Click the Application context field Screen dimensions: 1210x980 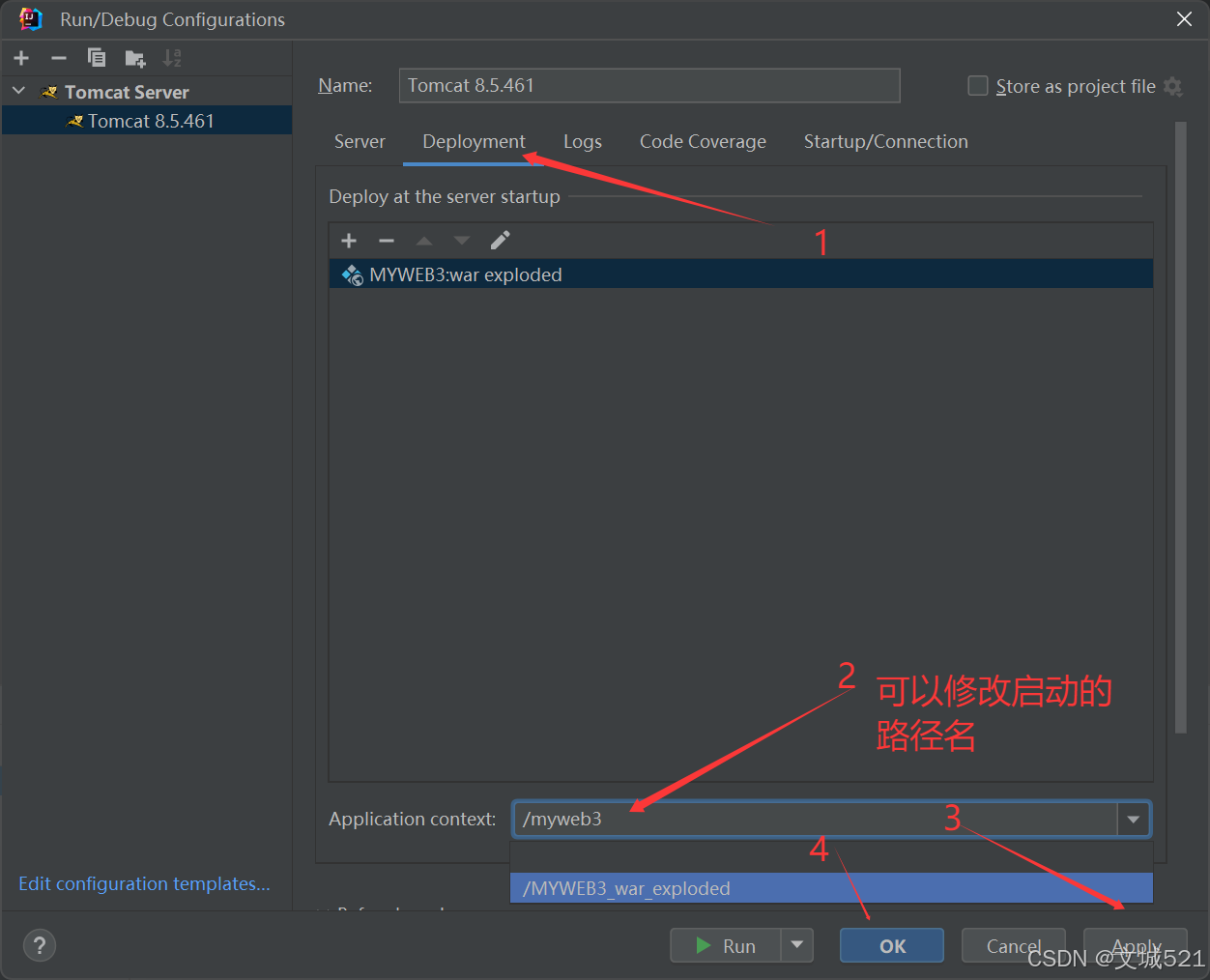[x=816, y=819]
